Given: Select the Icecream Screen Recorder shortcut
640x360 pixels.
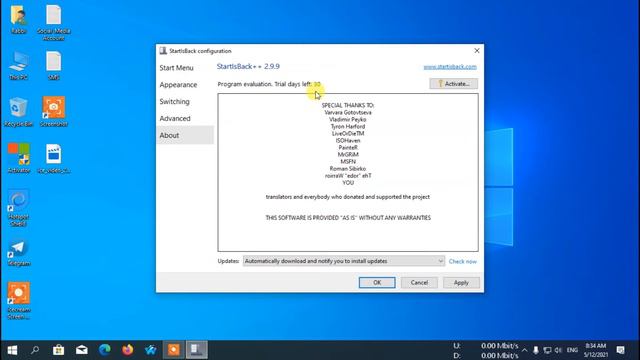Looking at the screenshot, I should (18, 300).
